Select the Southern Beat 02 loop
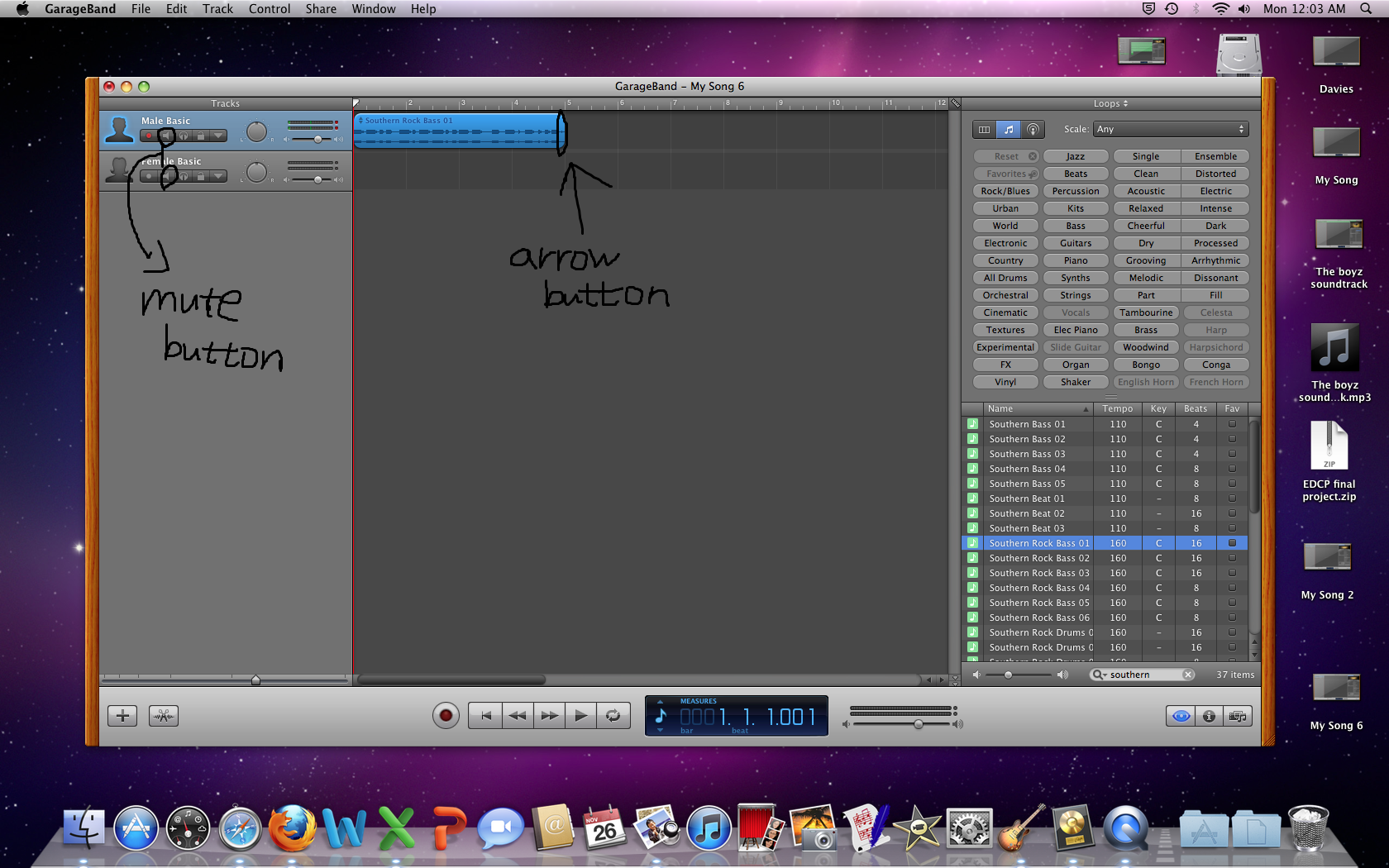The height and width of the screenshot is (868, 1389). tap(1105, 513)
